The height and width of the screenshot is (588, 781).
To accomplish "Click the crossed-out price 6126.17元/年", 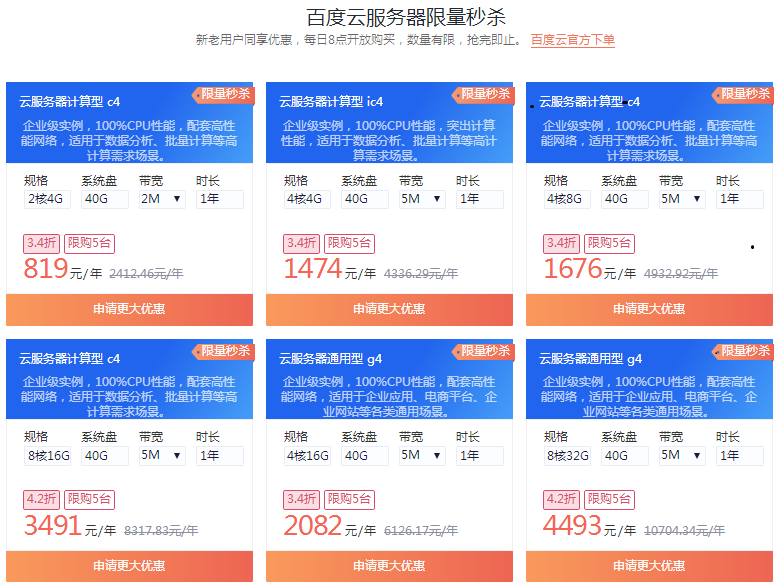I will coord(421,531).
